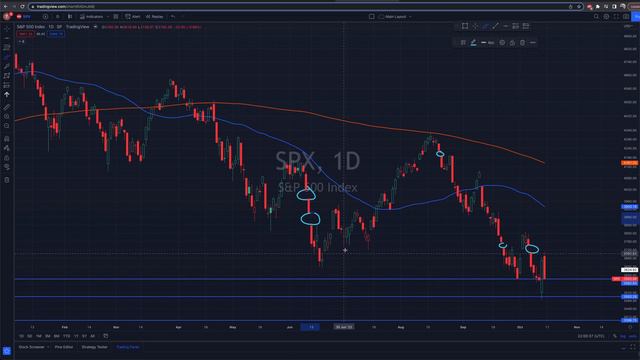This screenshot has width=640, height=360.
Task: Click the blue Publish button
Action: 636,16
